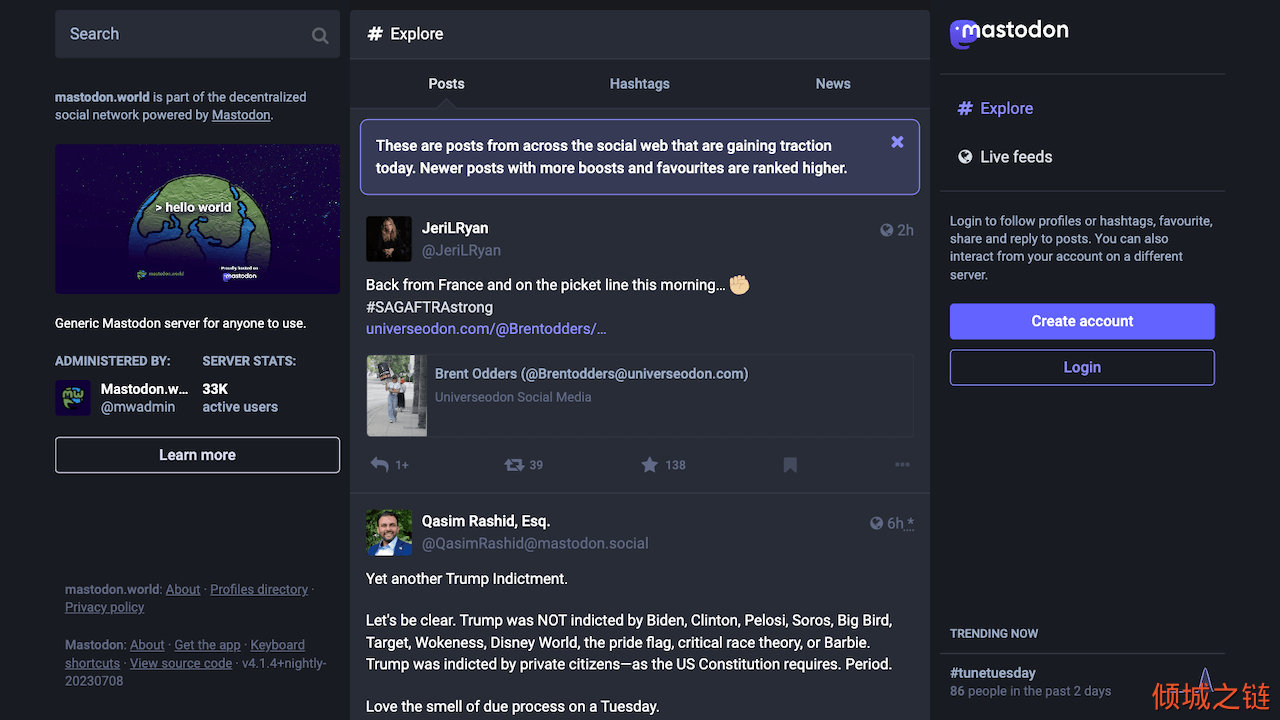Open the mwadmin administrator avatar
The width and height of the screenshot is (1280, 720).
[73, 398]
